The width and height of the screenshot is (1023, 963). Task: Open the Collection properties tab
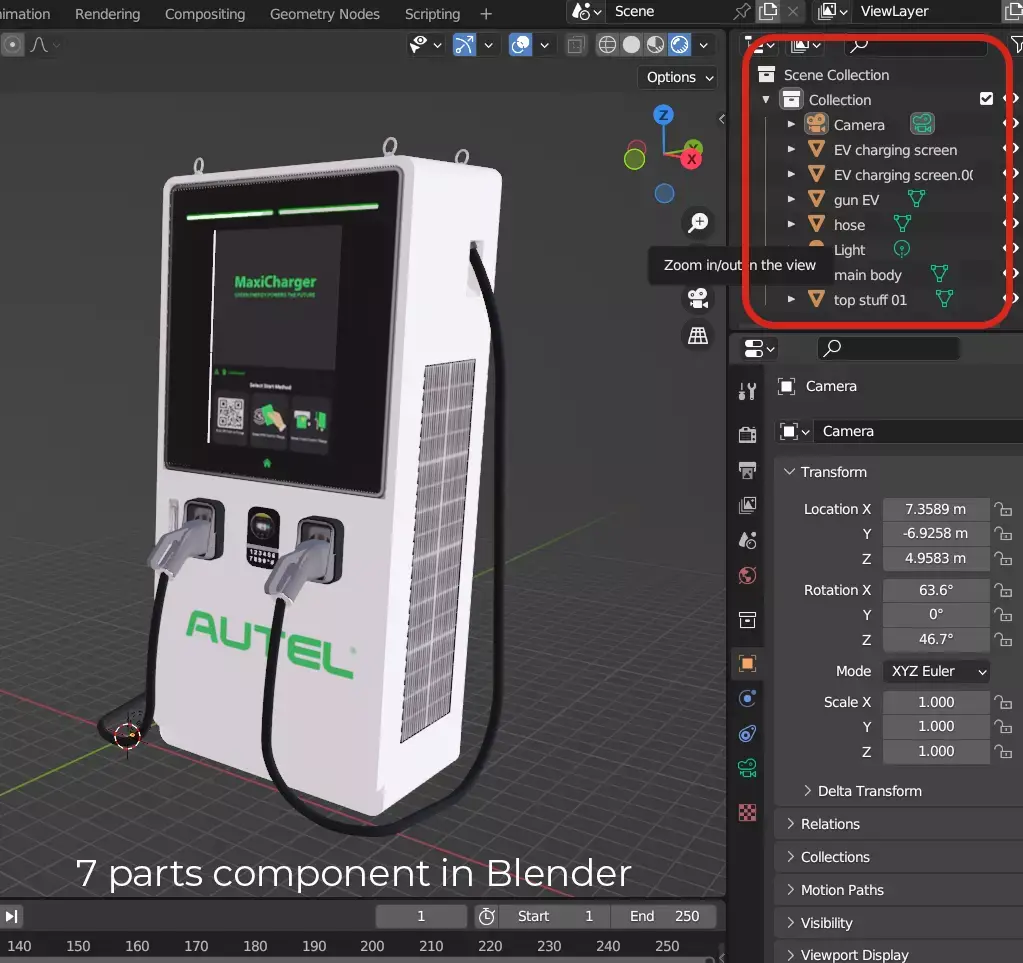747,619
